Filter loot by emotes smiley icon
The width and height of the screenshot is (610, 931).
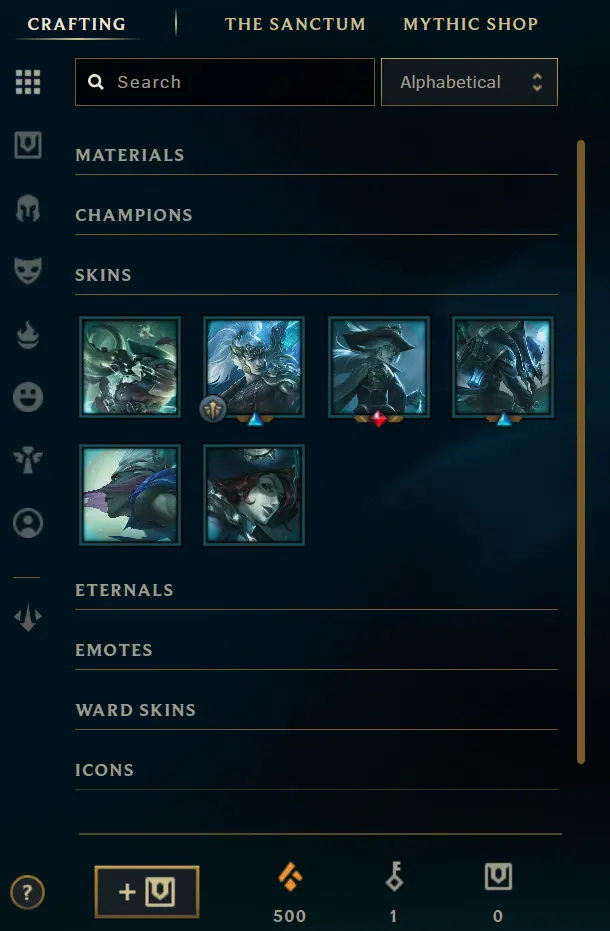pos(28,397)
